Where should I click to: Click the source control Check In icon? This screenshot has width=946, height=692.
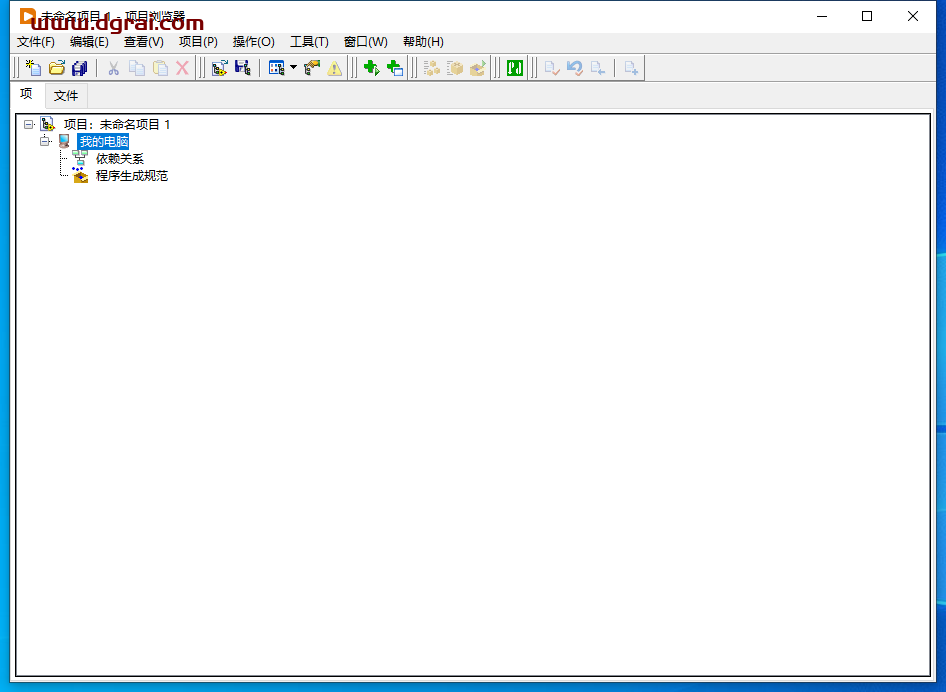point(551,68)
